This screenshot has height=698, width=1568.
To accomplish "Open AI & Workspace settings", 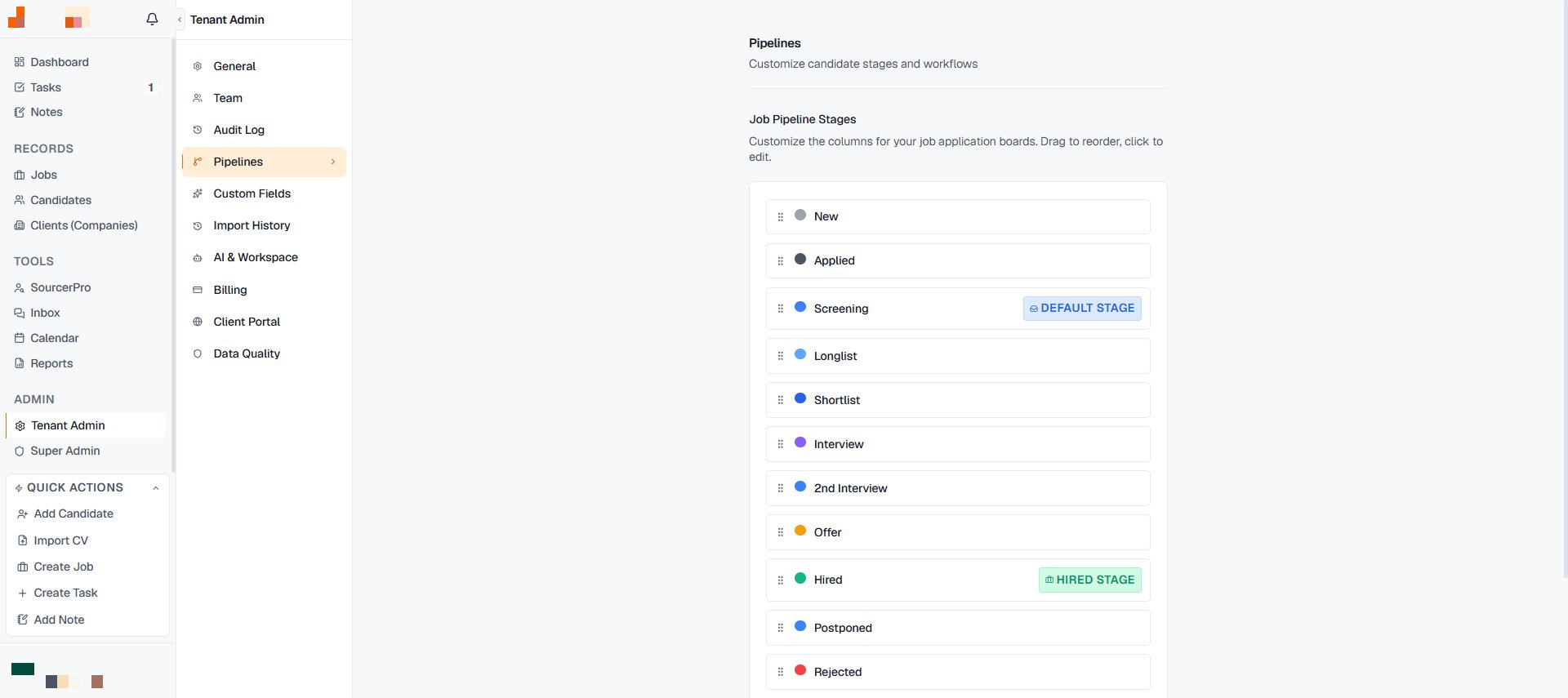I will (x=264, y=257).
